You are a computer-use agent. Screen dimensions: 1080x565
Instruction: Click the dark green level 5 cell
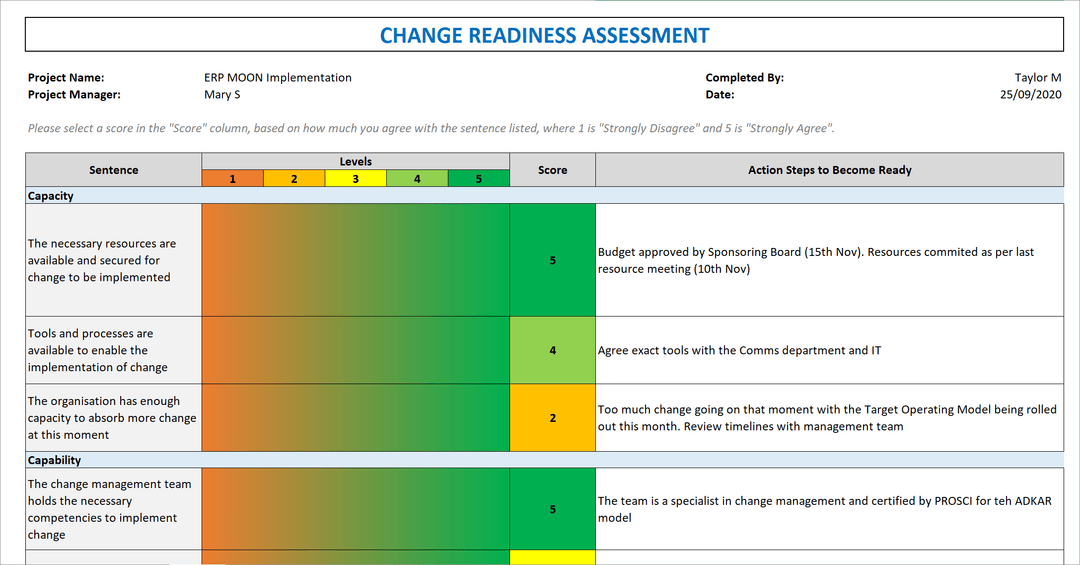(x=478, y=179)
